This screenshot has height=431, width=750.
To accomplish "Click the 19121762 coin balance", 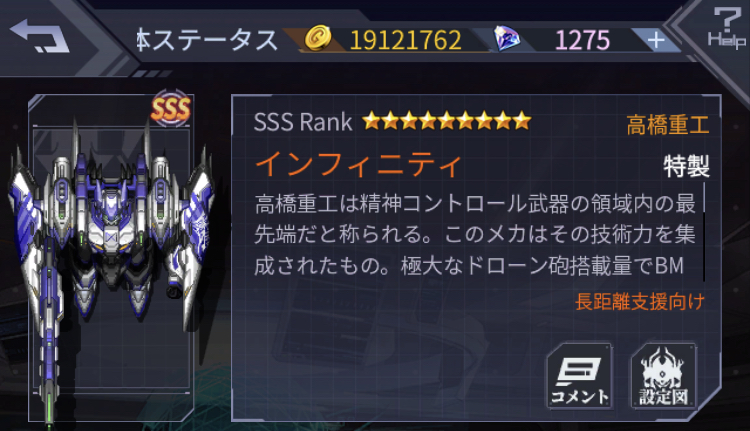I will [x=406, y=40].
